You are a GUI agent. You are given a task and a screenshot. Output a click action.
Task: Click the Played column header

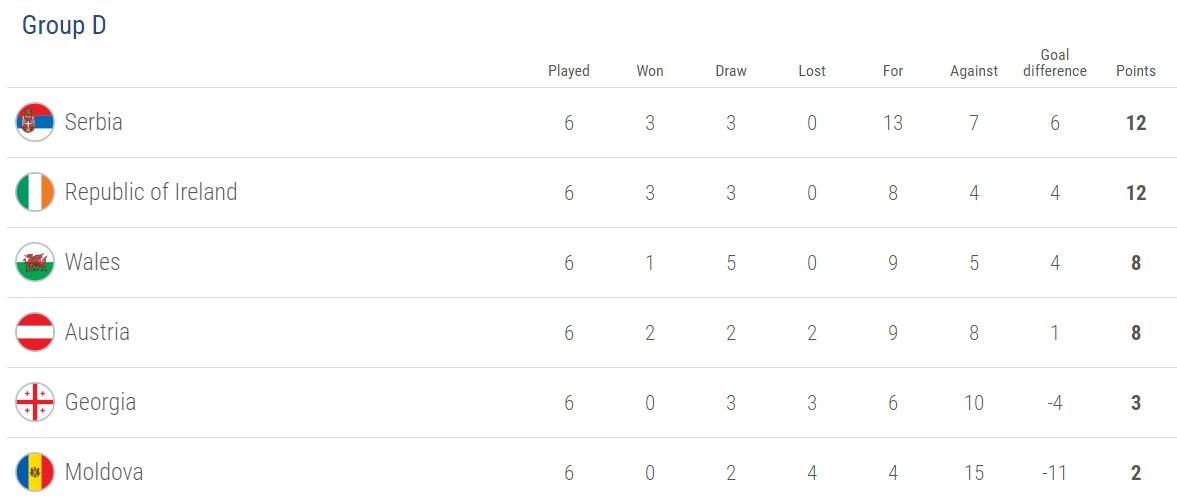pos(569,71)
